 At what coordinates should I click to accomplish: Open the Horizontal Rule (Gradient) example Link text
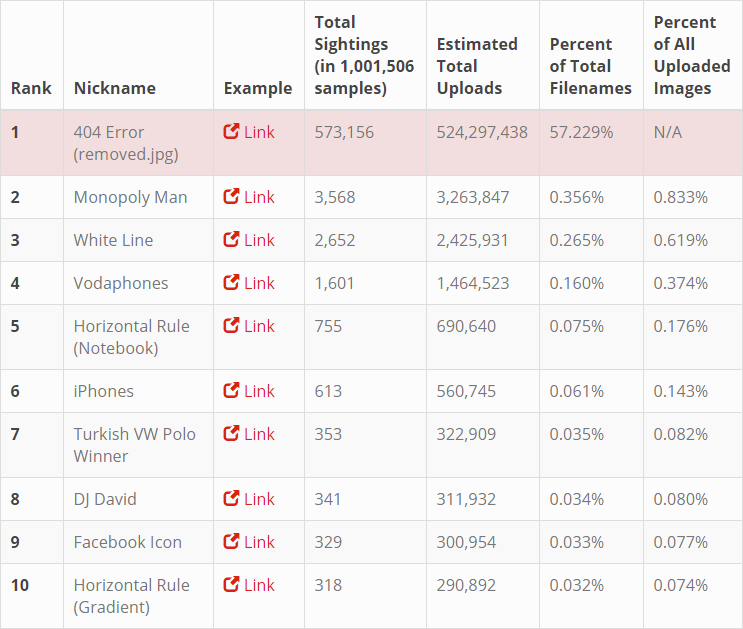[259, 585]
